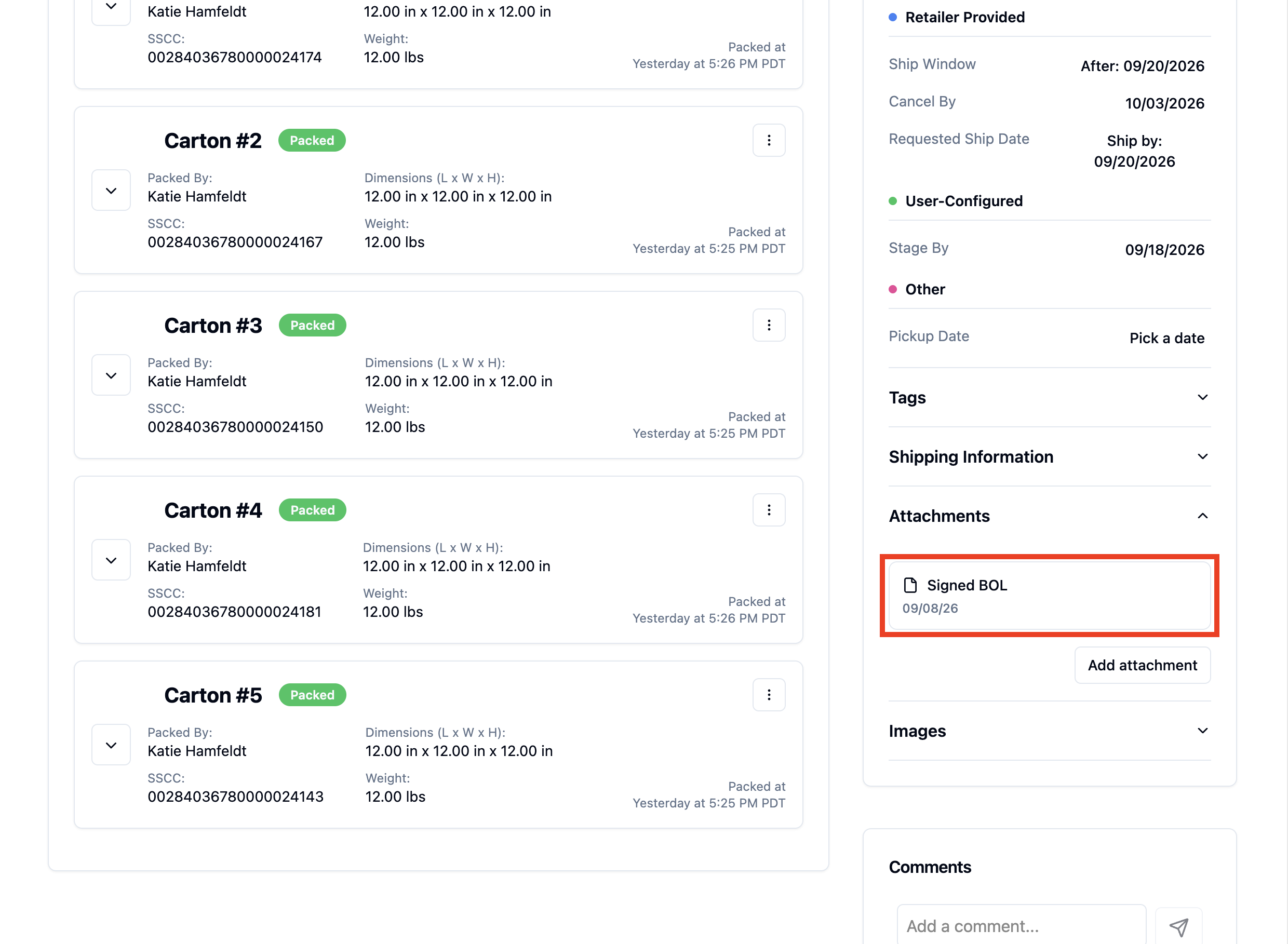Expand Carton #3 details chevron

[x=111, y=375]
